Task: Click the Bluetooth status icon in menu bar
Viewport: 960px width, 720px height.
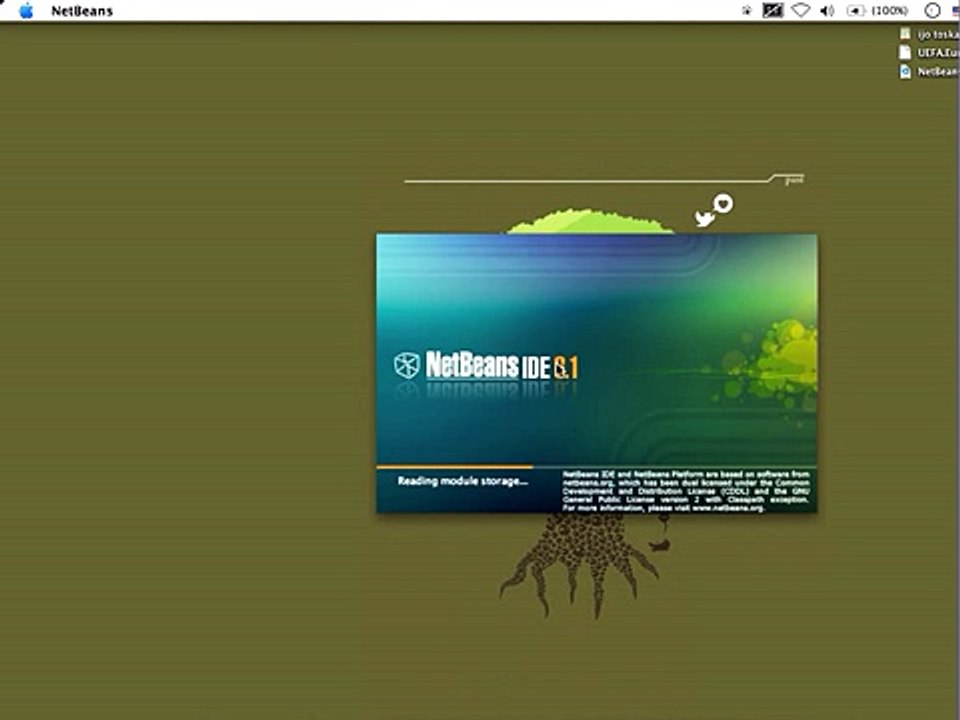Action: pyautogui.click(x=746, y=10)
